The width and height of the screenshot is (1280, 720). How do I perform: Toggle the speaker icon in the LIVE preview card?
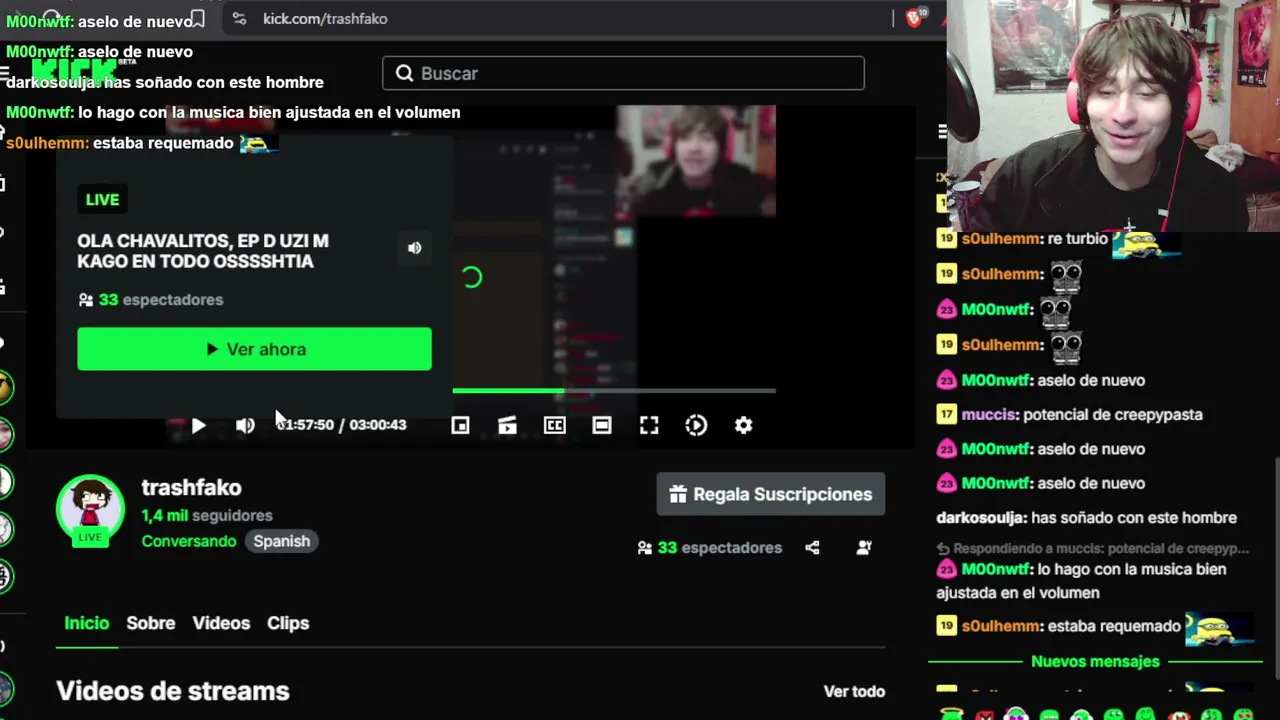[415, 248]
